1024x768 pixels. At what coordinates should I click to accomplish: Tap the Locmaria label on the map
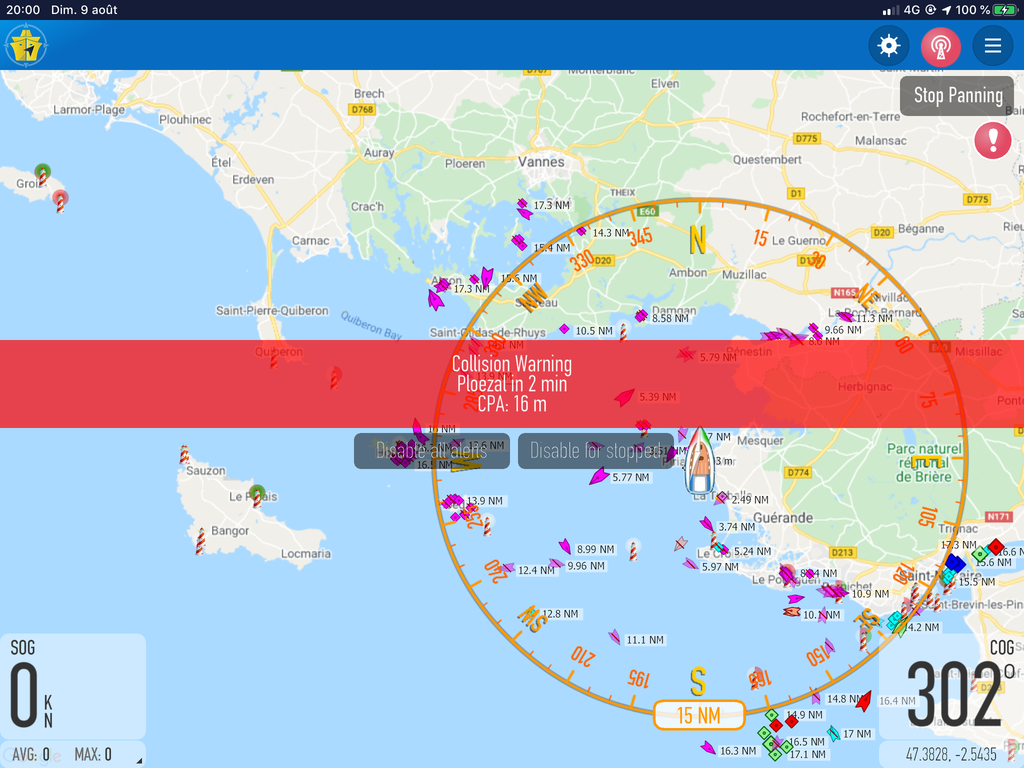306,554
